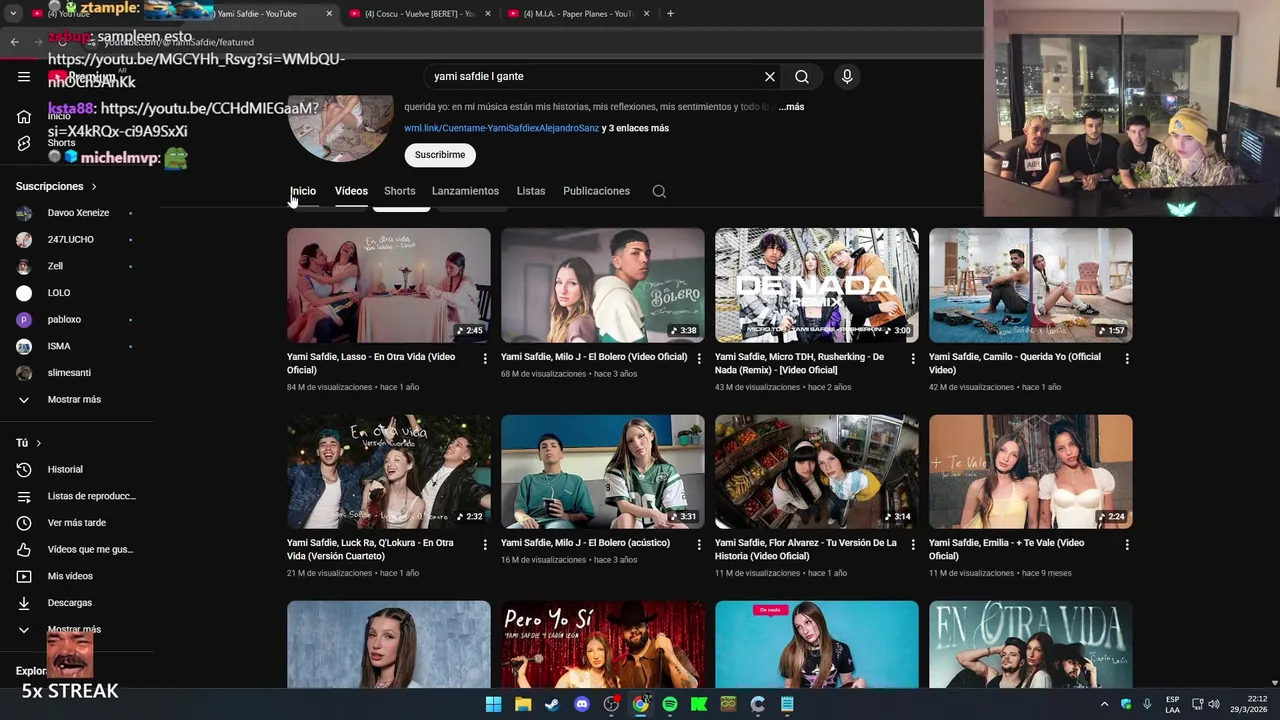The width and height of the screenshot is (1280, 720).
Task: Open options menu for De Nada (Remix)
Action: coord(913,358)
